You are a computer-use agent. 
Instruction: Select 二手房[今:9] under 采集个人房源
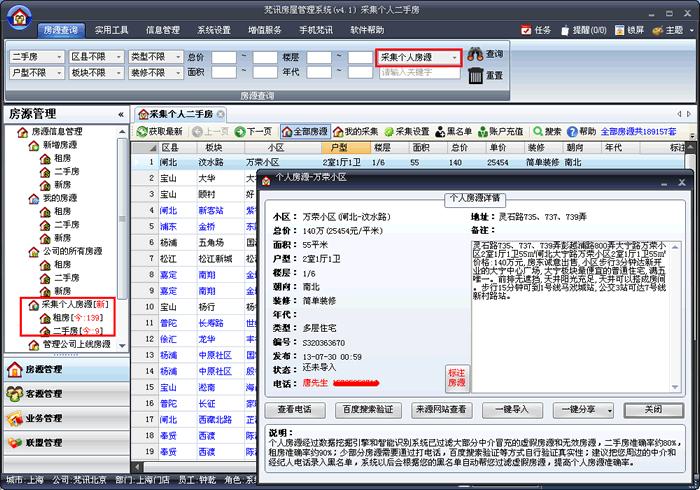click(x=72, y=331)
